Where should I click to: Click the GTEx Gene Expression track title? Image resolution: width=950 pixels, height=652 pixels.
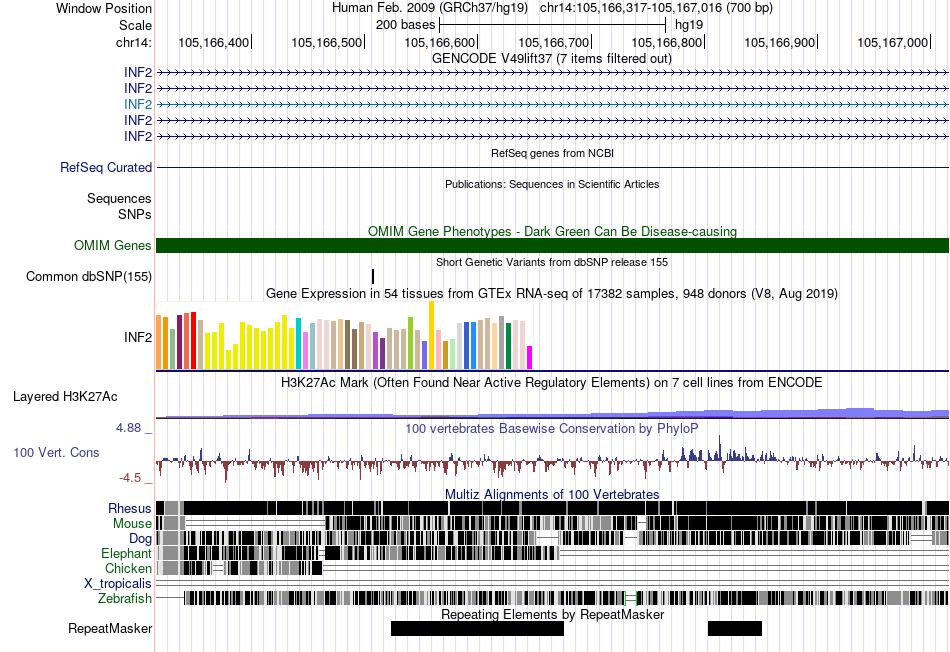[552, 293]
